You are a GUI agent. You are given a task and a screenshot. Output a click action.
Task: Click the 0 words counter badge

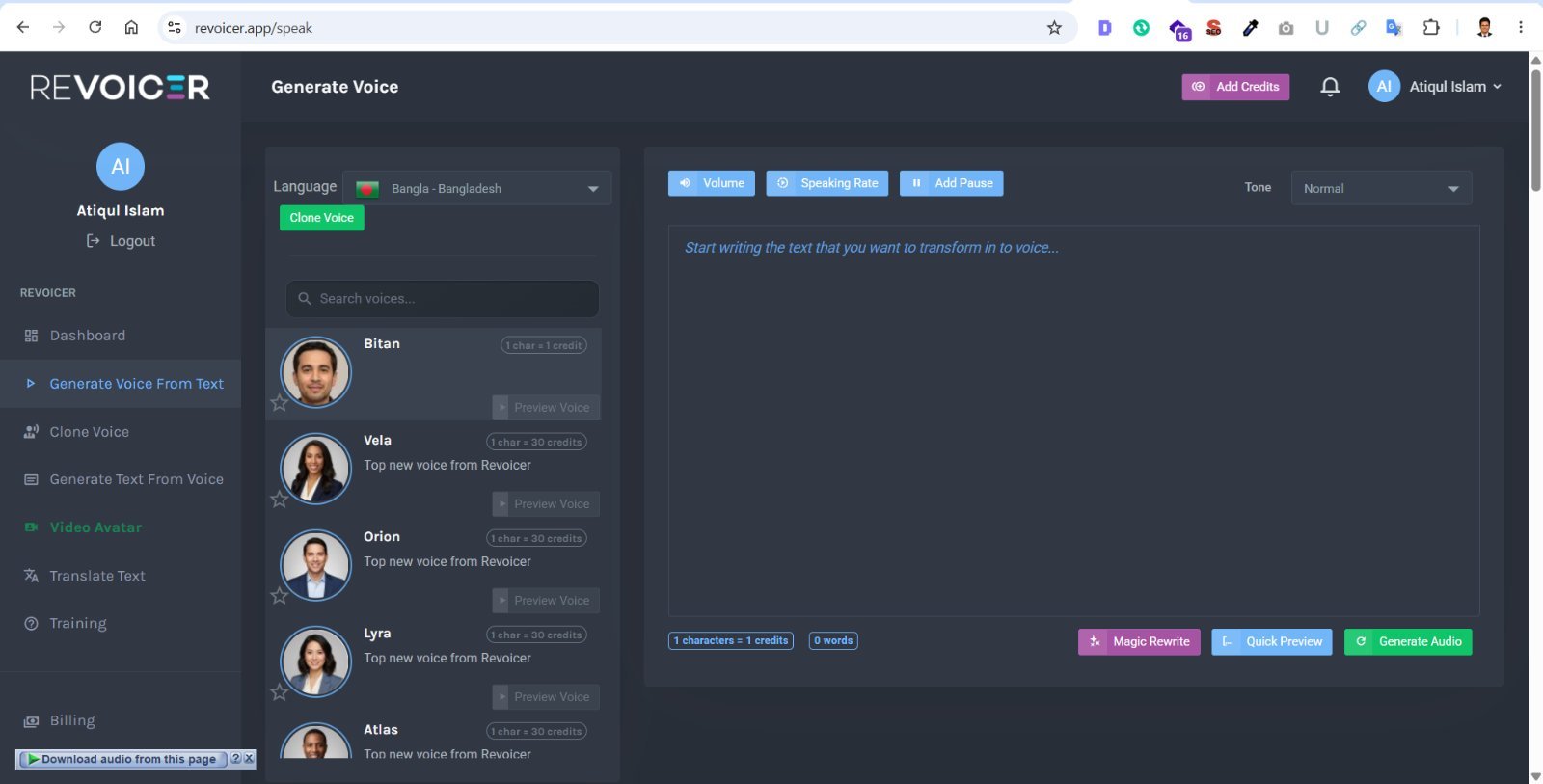pos(833,640)
